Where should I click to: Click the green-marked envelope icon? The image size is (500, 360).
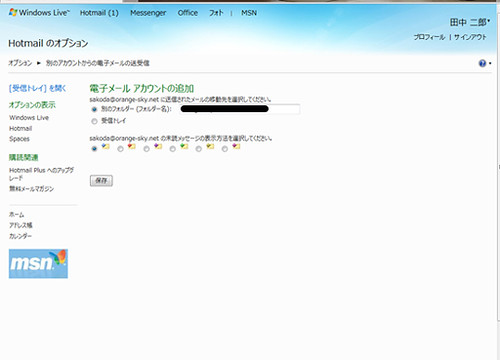[x=184, y=146]
